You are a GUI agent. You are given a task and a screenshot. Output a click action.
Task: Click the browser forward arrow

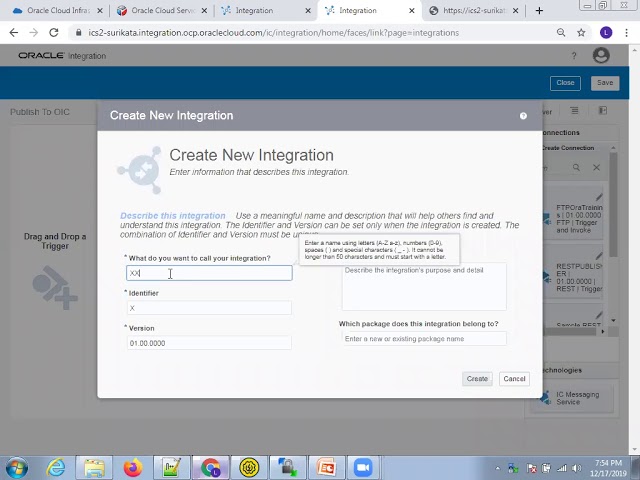[x=34, y=33]
